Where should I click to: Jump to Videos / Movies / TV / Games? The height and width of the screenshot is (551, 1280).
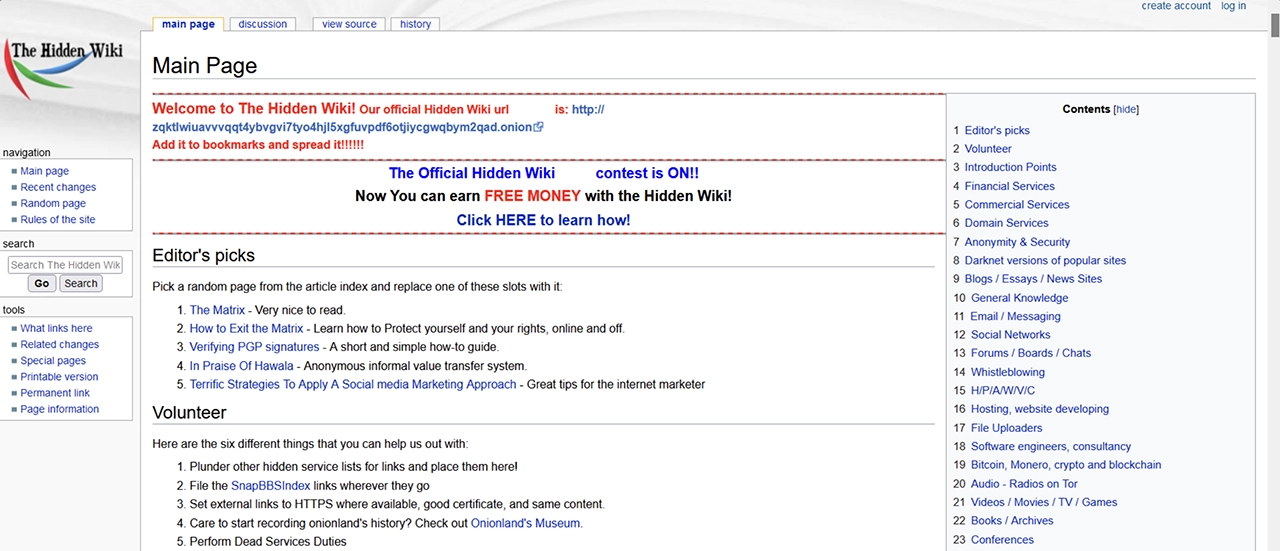[1044, 502]
